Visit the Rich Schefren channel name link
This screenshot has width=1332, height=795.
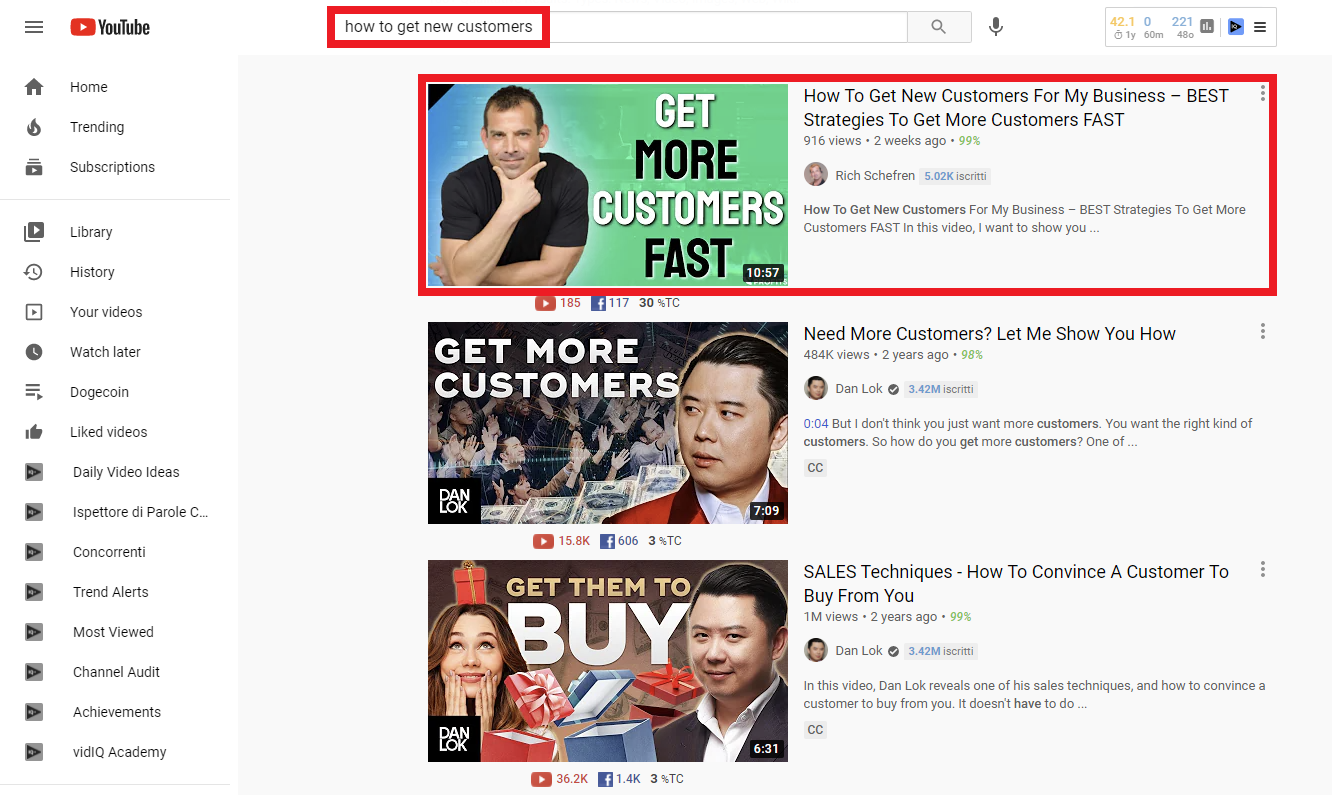pyautogui.click(x=875, y=176)
